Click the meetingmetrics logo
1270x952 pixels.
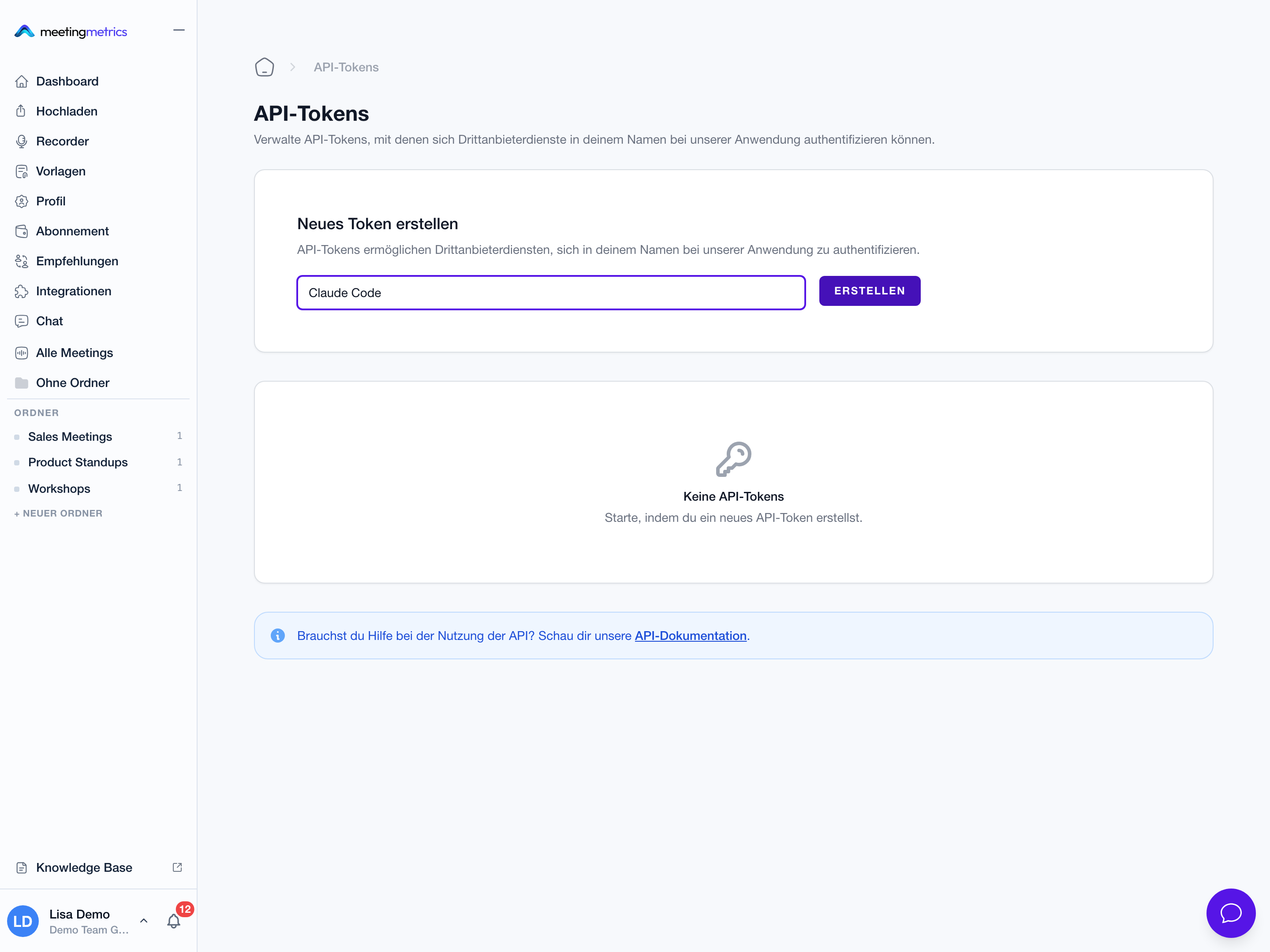coord(71,32)
